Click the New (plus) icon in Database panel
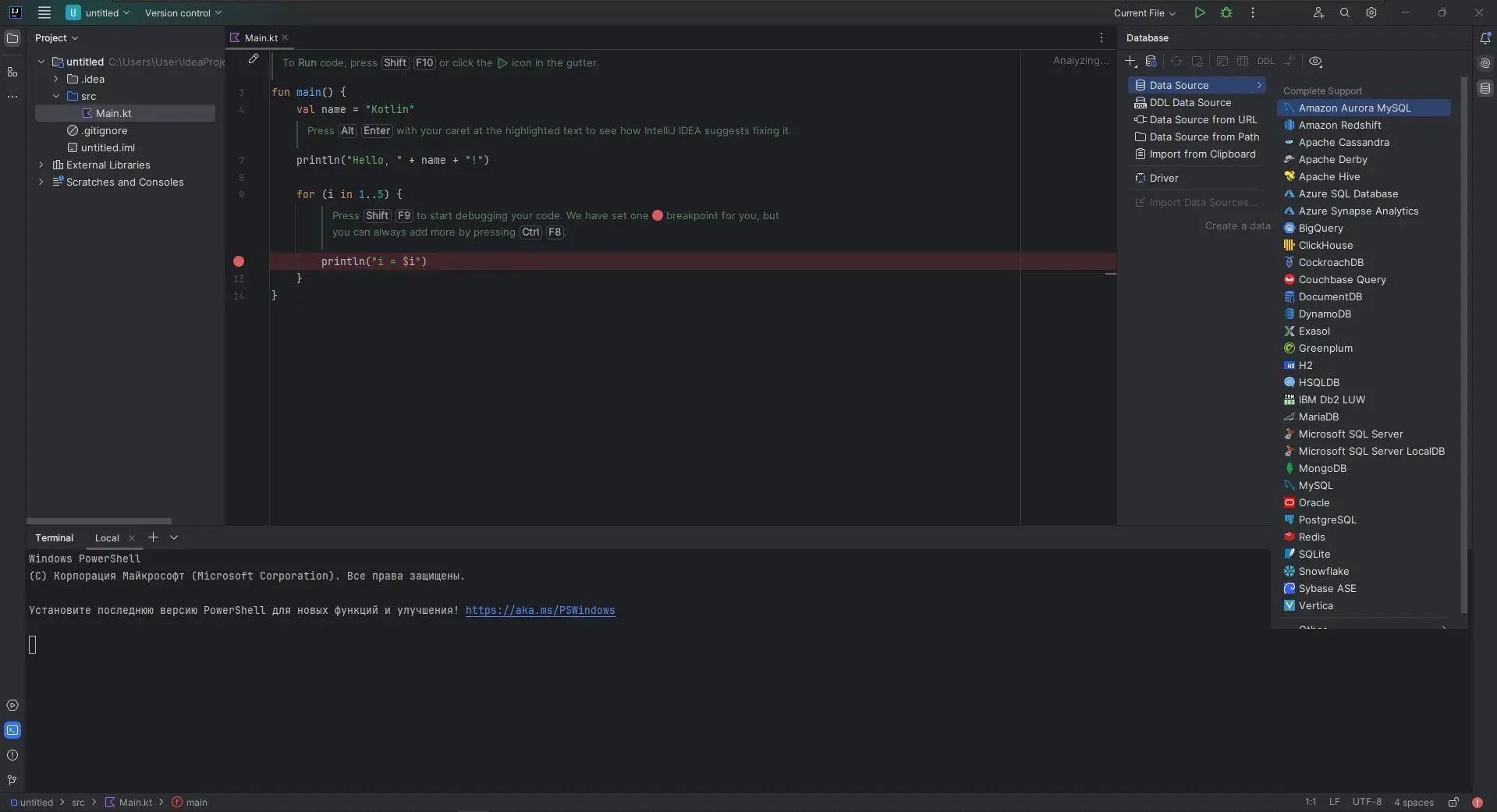1497x812 pixels. [x=1130, y=62]
